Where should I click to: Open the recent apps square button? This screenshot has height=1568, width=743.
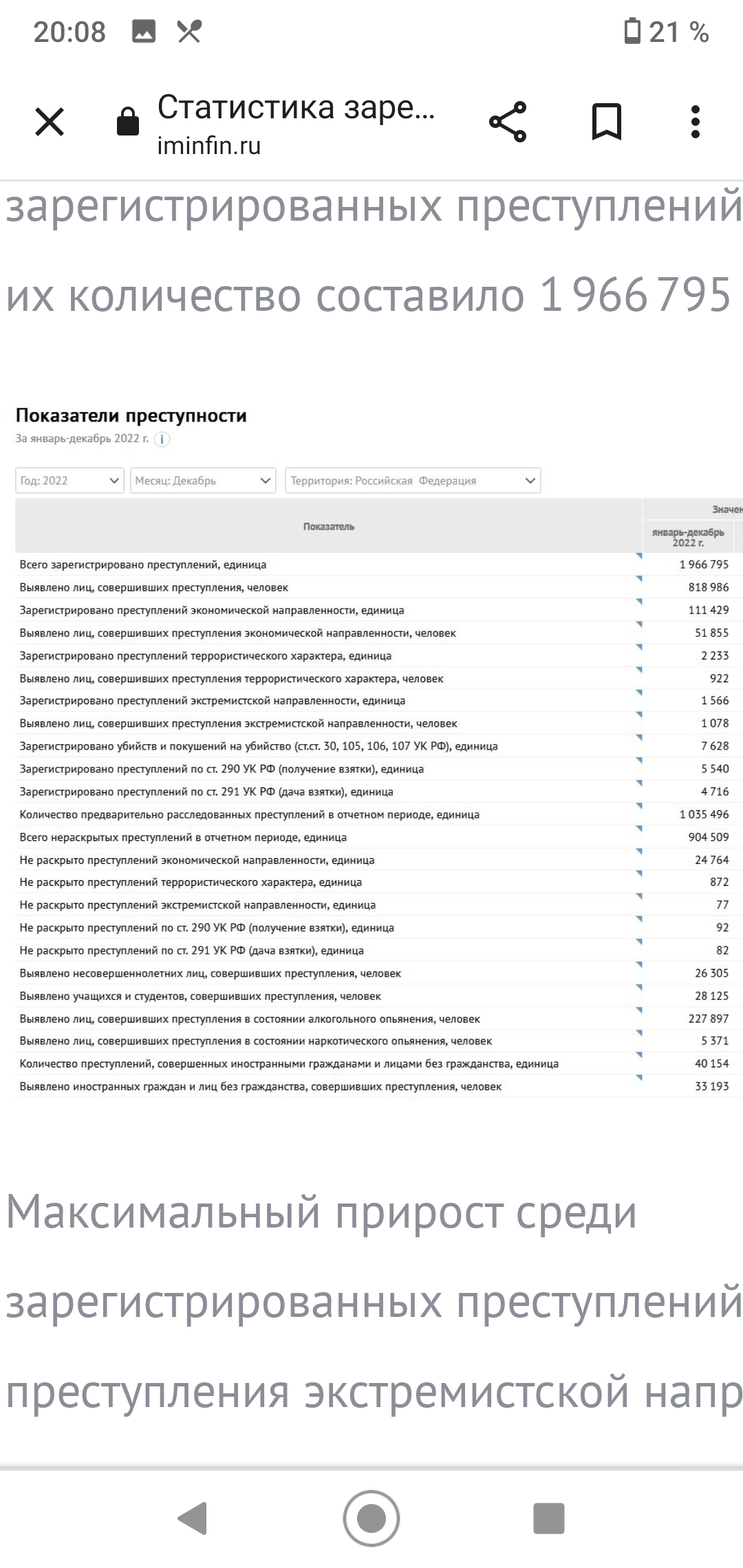548,1518
